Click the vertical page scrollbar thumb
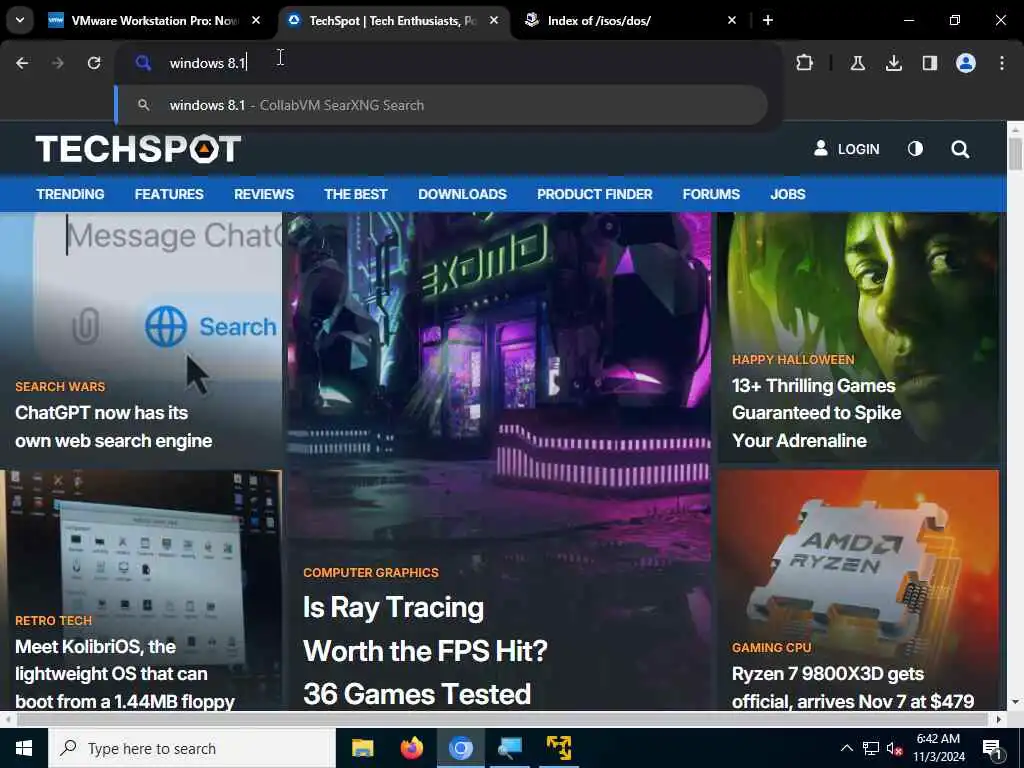1024x768 pixels. (1015, 154)
